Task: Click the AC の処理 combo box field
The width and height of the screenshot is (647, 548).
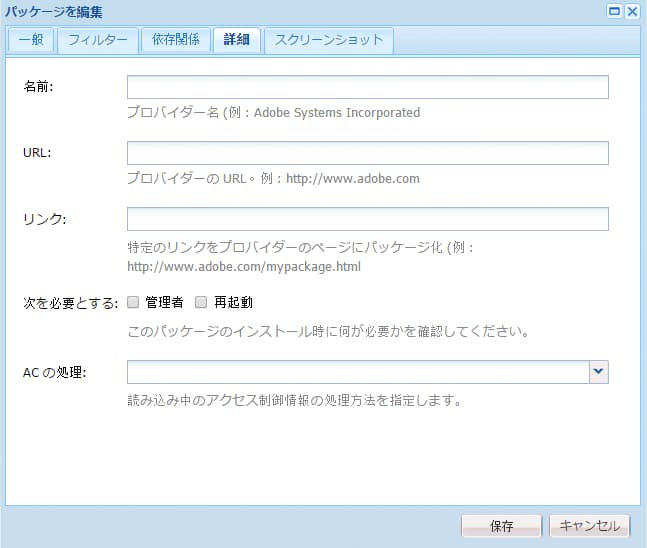Action: tap(358, 372)
